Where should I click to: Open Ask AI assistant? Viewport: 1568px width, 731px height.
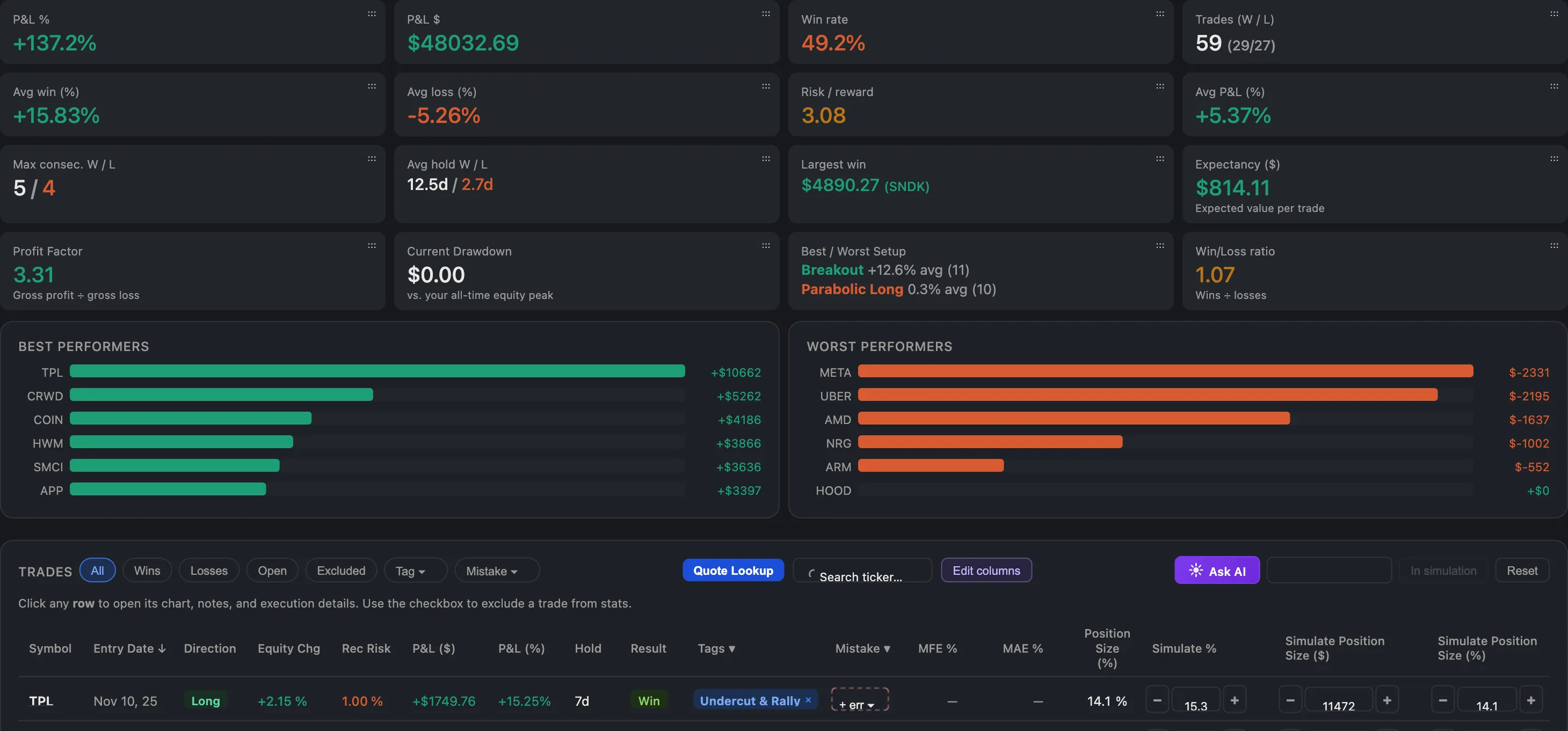click(1217, 571)
